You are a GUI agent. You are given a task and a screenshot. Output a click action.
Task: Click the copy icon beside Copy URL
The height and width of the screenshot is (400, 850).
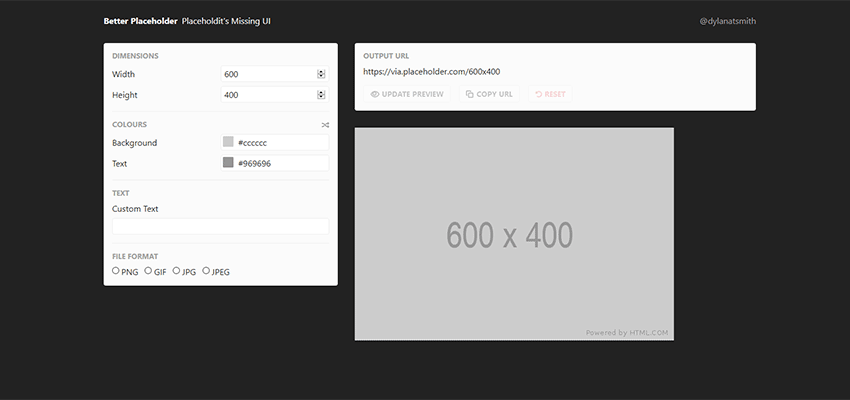pos(470,94)
